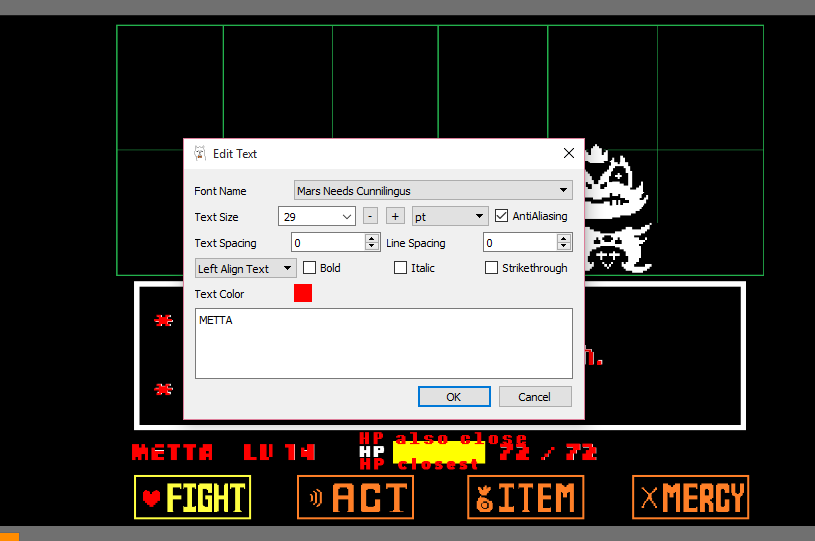The width and height of the screenshot is (815, 541).
Task: Select the LV 14 text on canvas
Action: point(279,452)
